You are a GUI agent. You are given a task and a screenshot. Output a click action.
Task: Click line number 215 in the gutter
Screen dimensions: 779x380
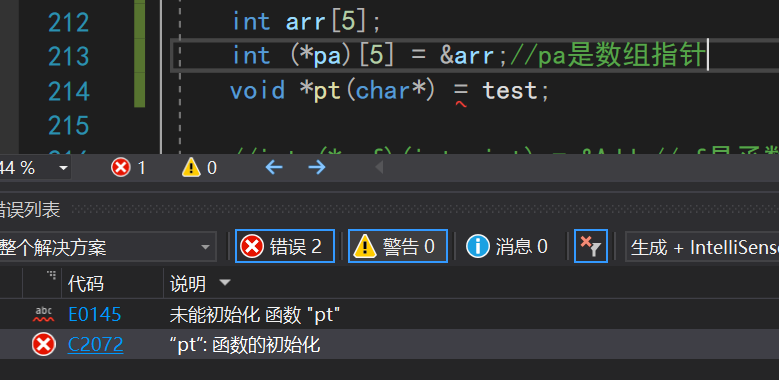click(69, 126)
